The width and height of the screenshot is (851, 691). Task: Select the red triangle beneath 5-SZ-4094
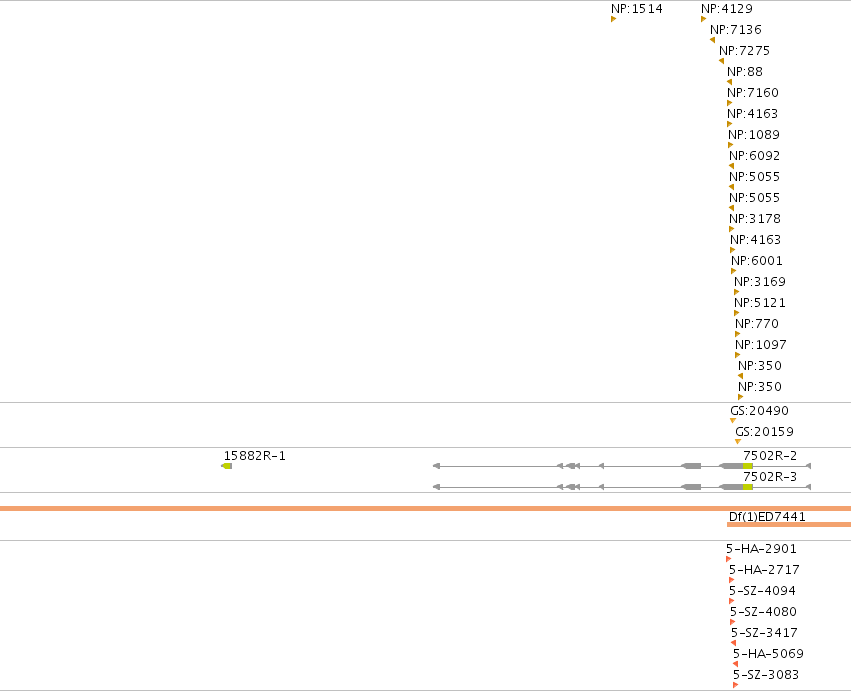click(x=732, y=601)
